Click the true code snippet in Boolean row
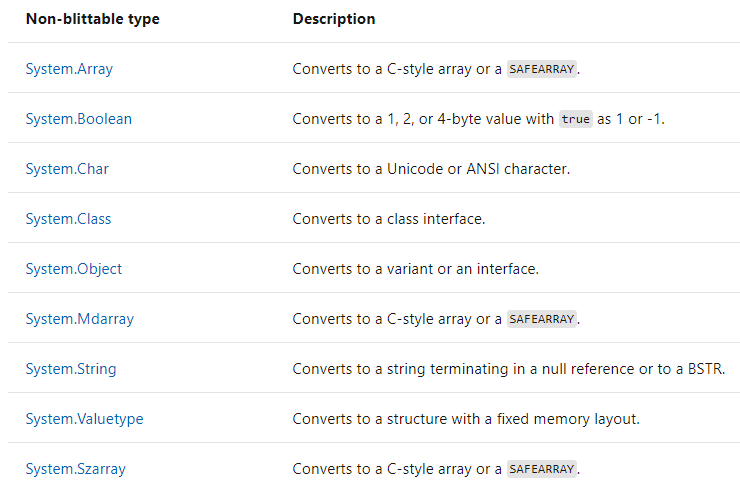This screenshot has width=740, height=500. (576, 119)
